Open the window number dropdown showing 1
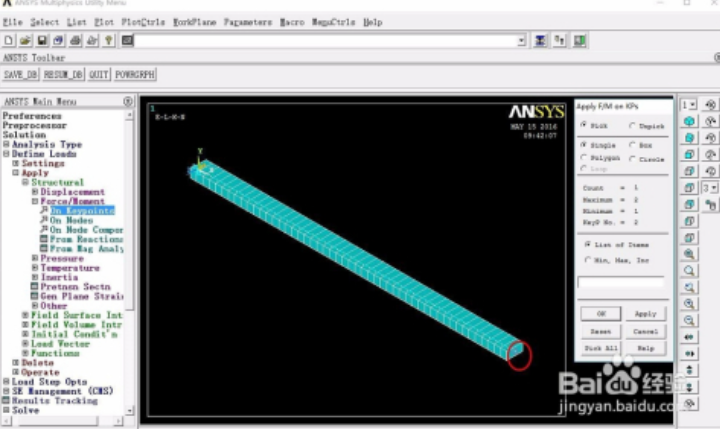This screenshot has width=720, height=429. 693,105
